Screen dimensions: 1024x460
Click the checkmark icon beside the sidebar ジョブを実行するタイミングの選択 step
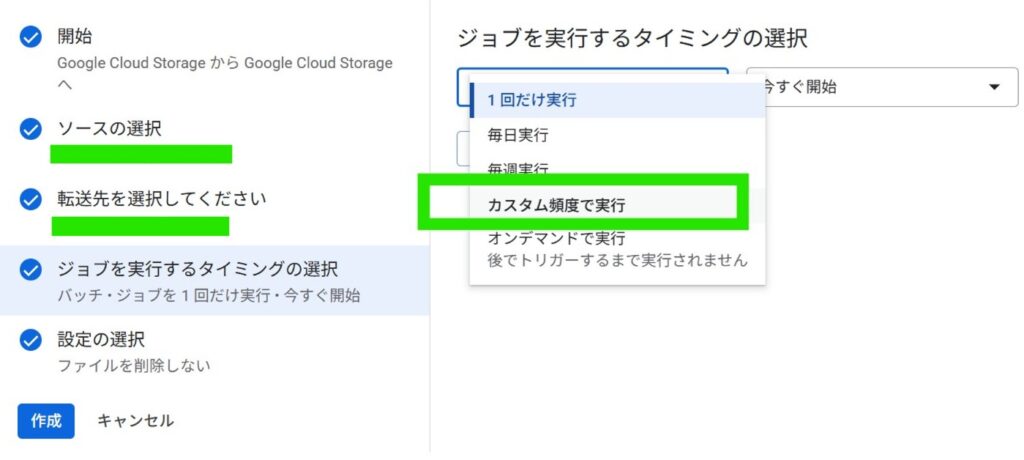[31, 269]
